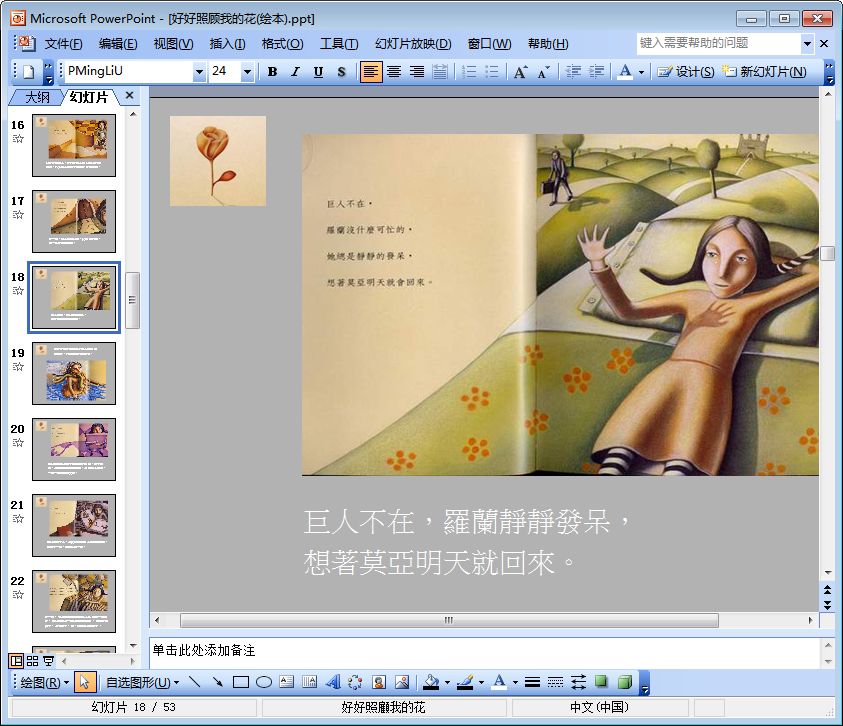Click Increase Indent icon
The height and width of the screenshot is (726, 843).
pos(596,72)
